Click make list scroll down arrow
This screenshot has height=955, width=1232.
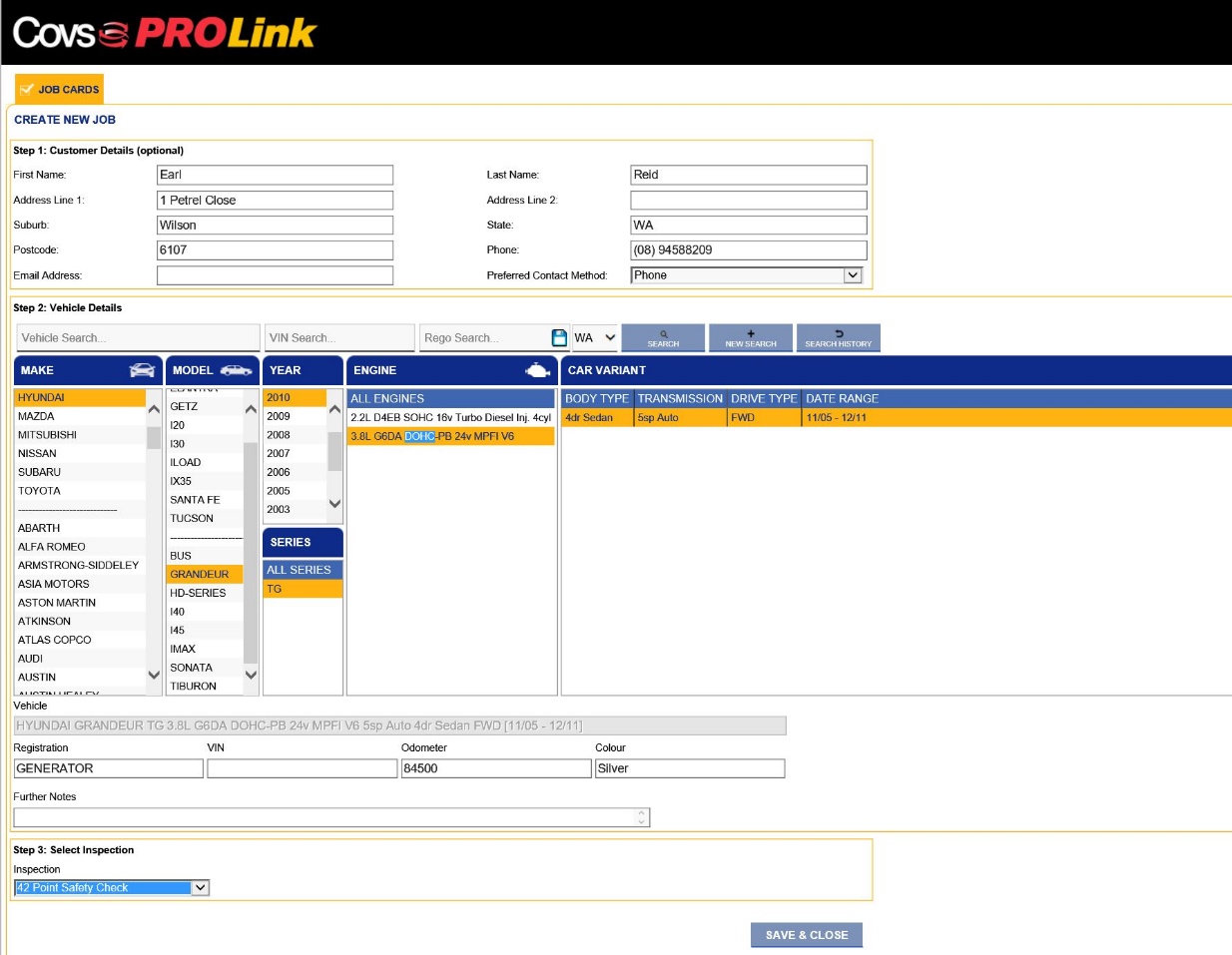154,675
